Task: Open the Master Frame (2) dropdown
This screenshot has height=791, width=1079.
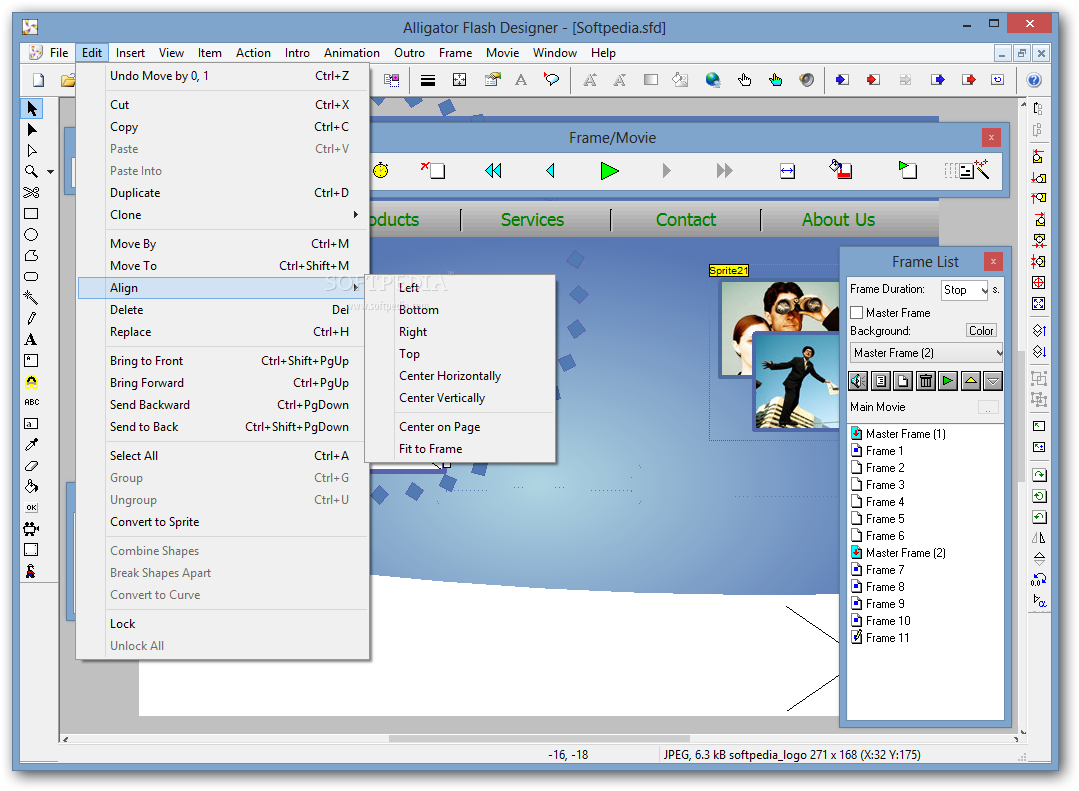Action: 926,353
